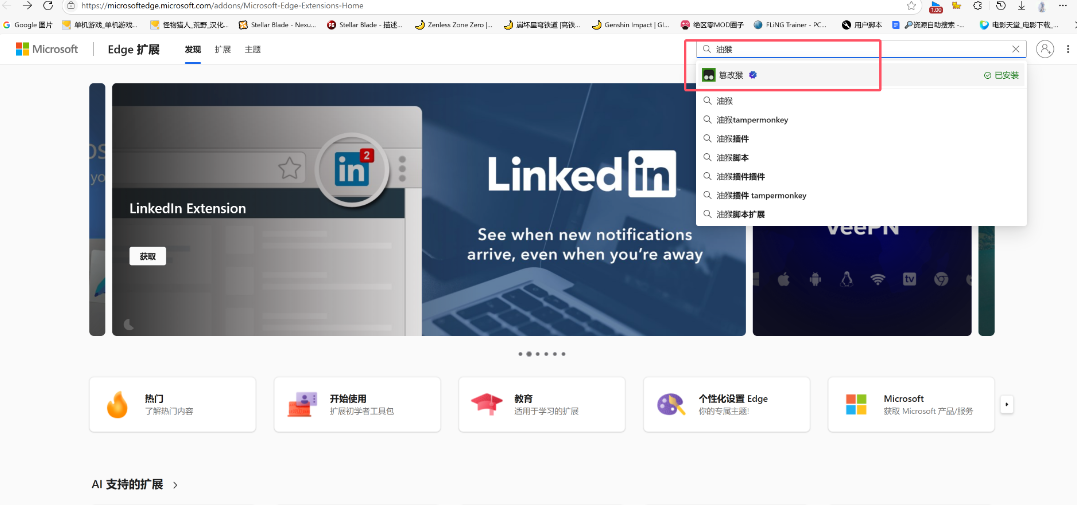
Task: Click the Edge 扩展 site title
Action: tap(134, 49)
